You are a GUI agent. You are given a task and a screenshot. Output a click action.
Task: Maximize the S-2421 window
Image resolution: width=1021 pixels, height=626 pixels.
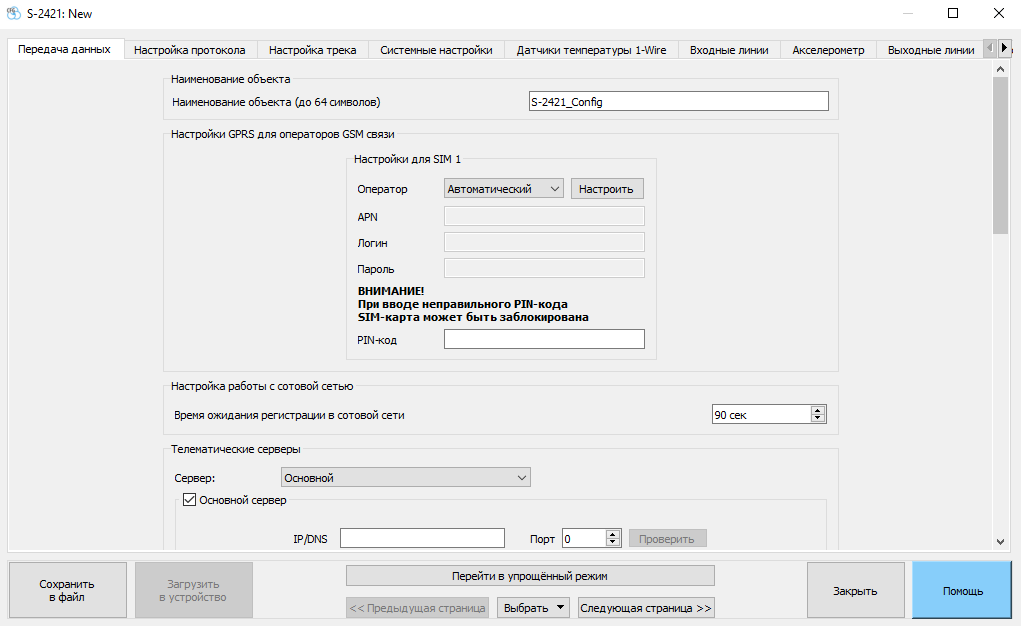click(x=953, y=13)
